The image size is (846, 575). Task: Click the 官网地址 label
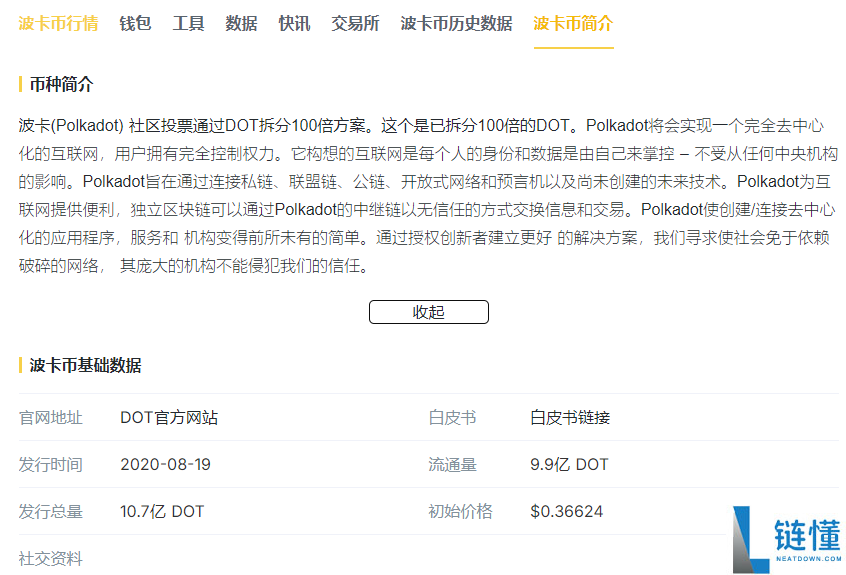click(x=51, y=417)
